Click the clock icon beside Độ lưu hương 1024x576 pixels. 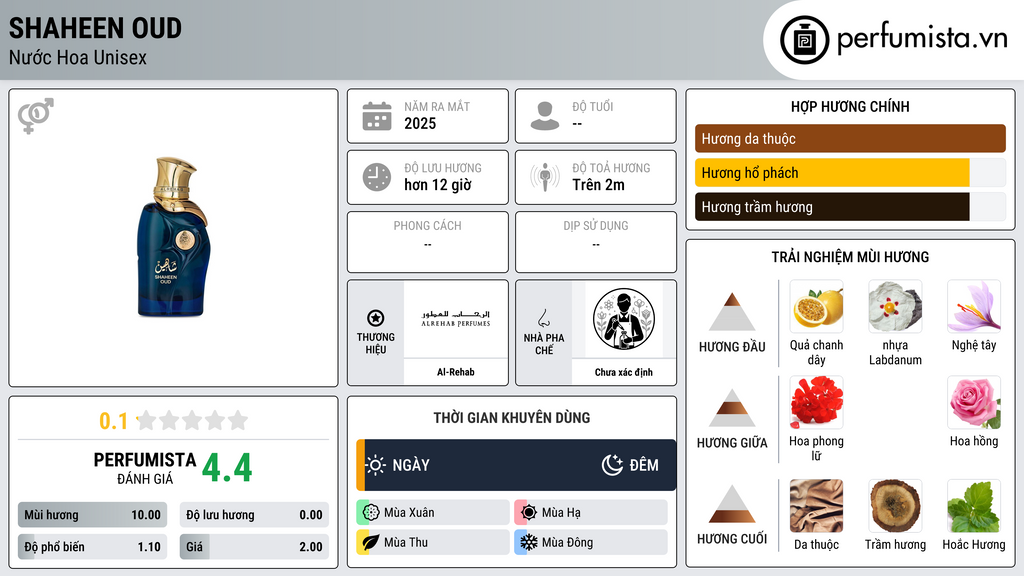[x=377, y=178]
